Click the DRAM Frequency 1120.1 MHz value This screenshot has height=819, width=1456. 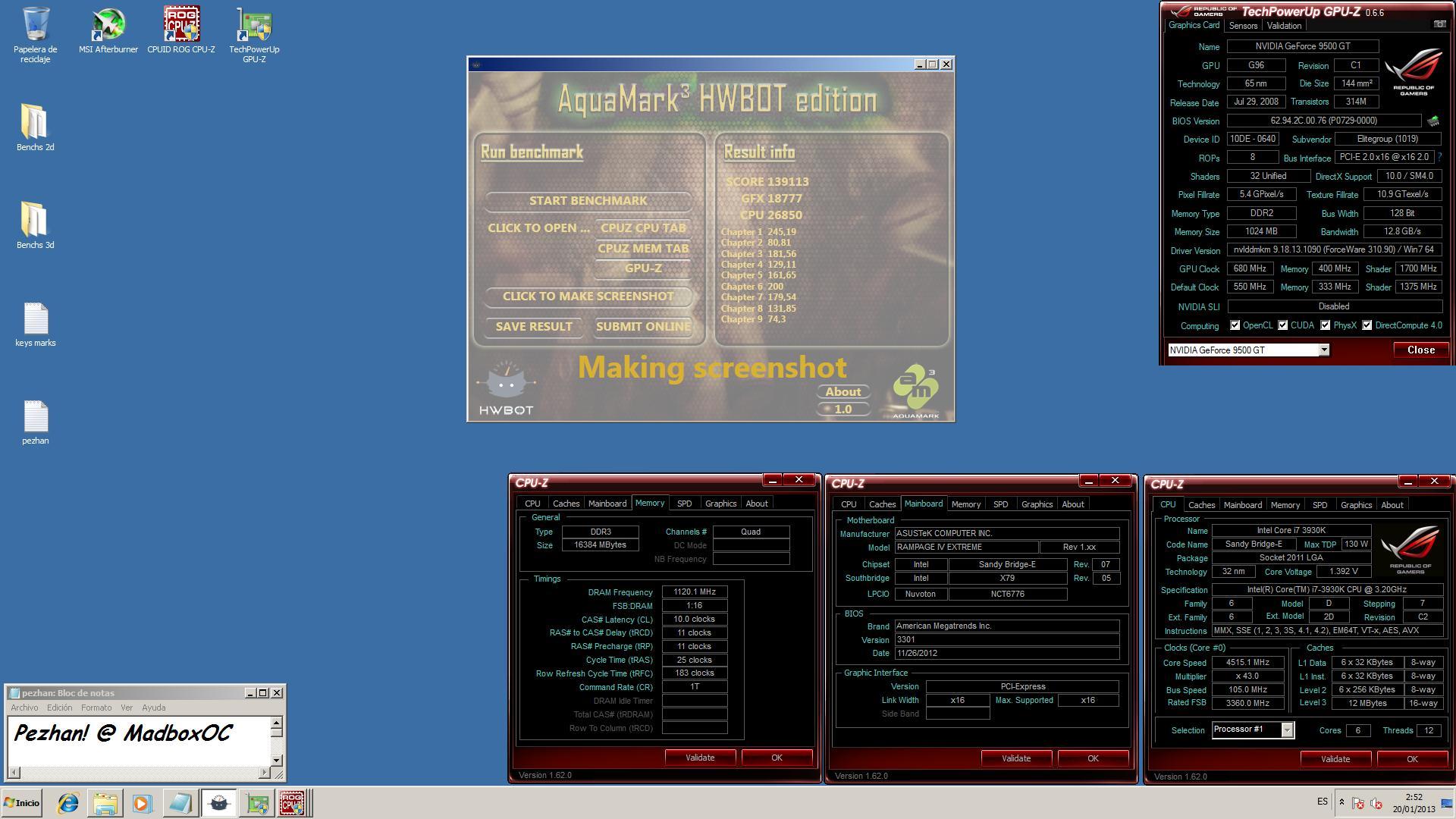[695, 592]
